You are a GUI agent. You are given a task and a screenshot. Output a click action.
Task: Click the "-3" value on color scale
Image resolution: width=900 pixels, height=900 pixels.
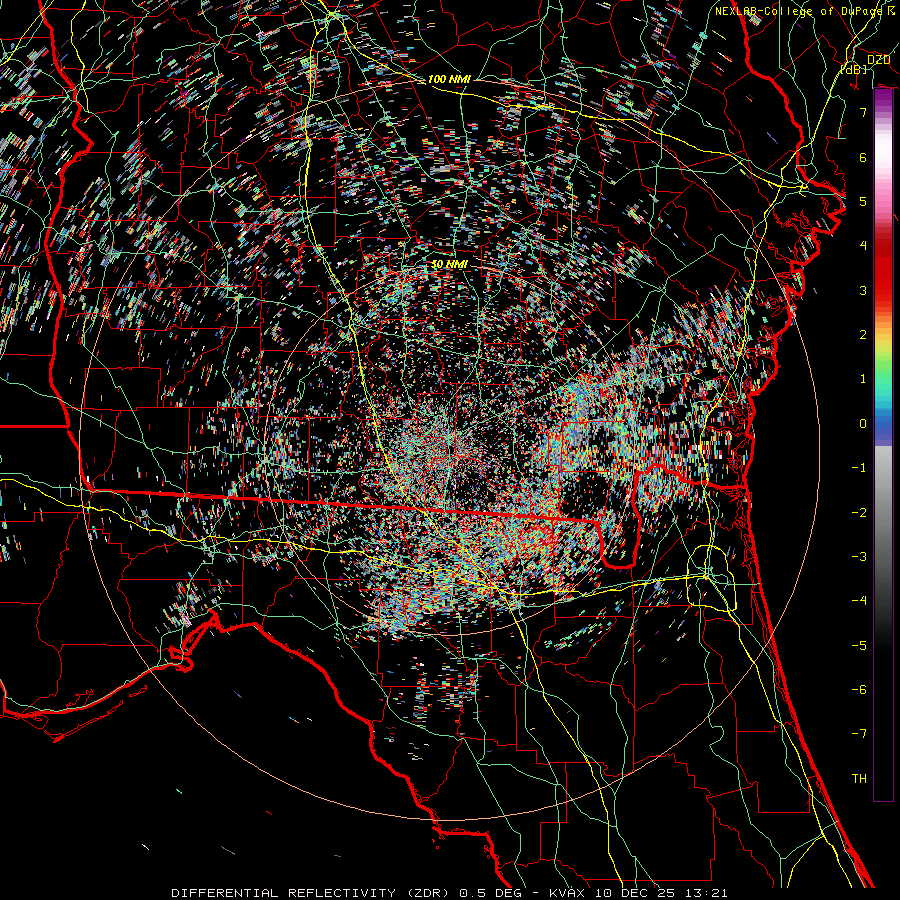[x=859, y=557]
